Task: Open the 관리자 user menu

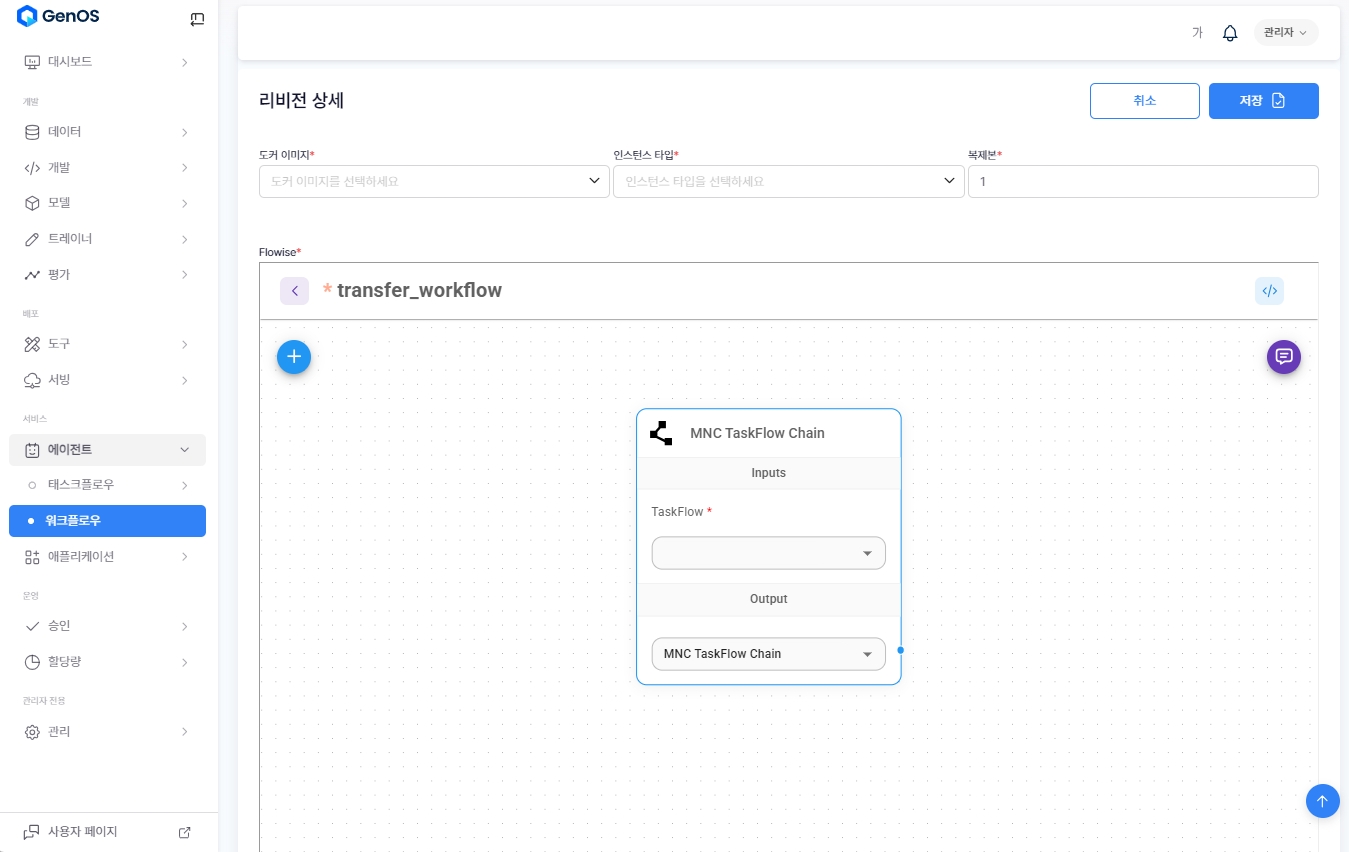Action: coord(1285,33)
